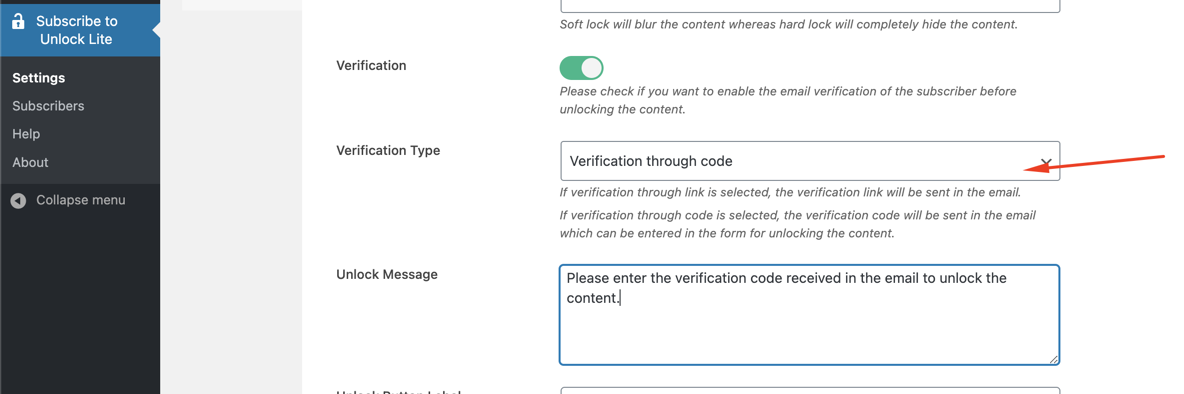The width and height of the screenshot is (1184, 394).
Task: Click the white knob of Verification toggle
Action: click(592, 68)
